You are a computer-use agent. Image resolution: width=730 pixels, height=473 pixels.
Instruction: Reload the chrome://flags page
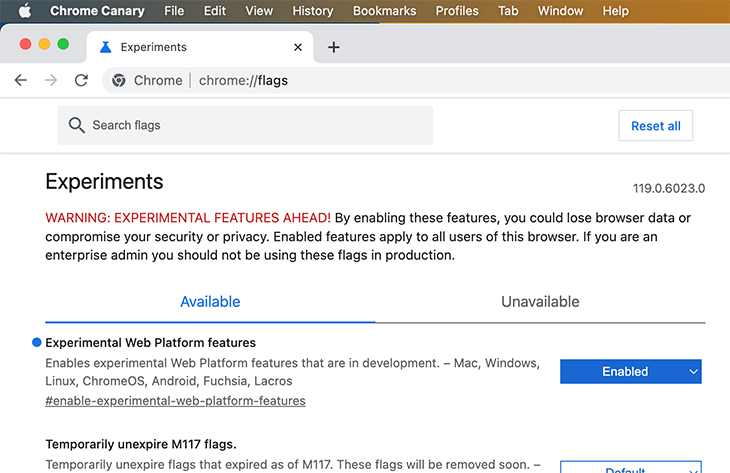(81, 80)
